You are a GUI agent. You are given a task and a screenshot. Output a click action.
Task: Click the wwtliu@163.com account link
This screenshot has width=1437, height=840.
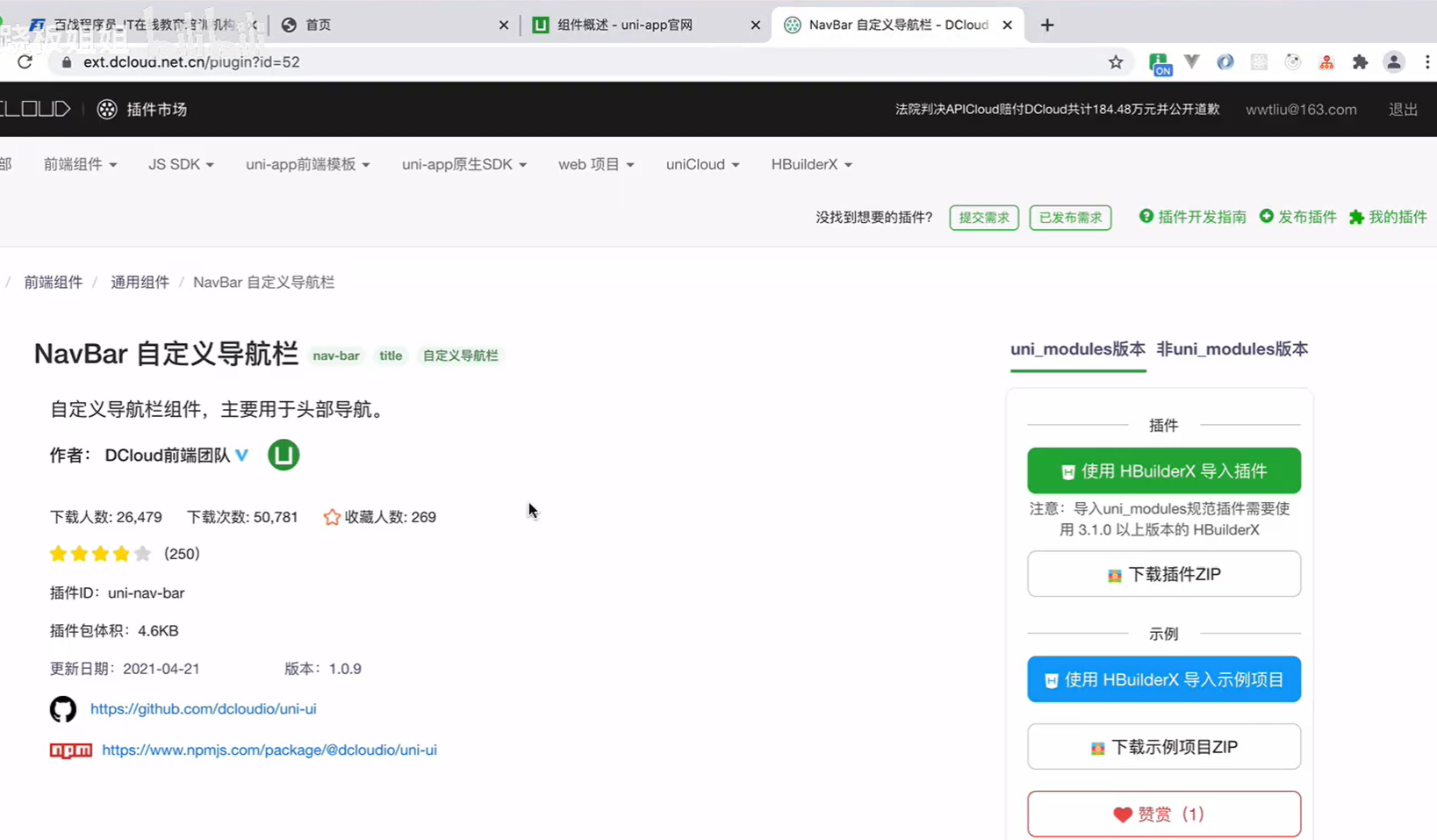[1301, 110]
